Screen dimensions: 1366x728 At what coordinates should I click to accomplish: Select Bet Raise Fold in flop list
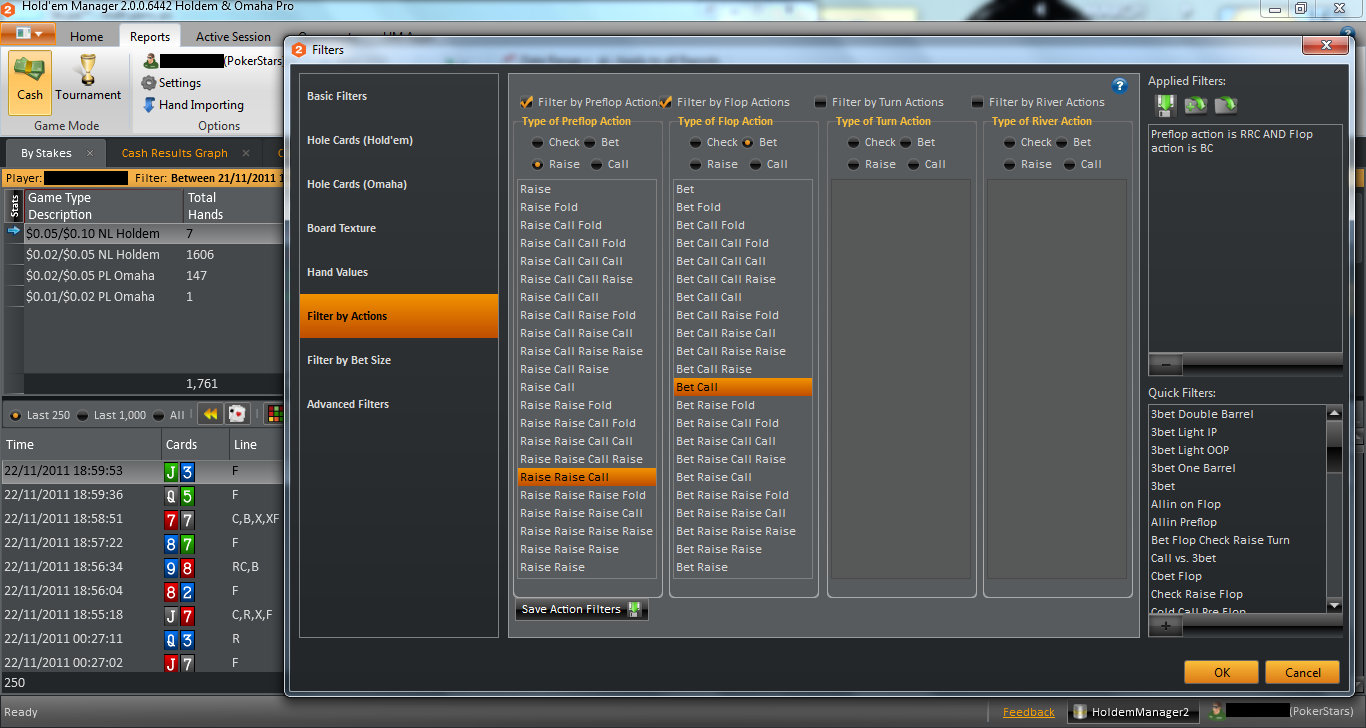[x=743, y=405]
